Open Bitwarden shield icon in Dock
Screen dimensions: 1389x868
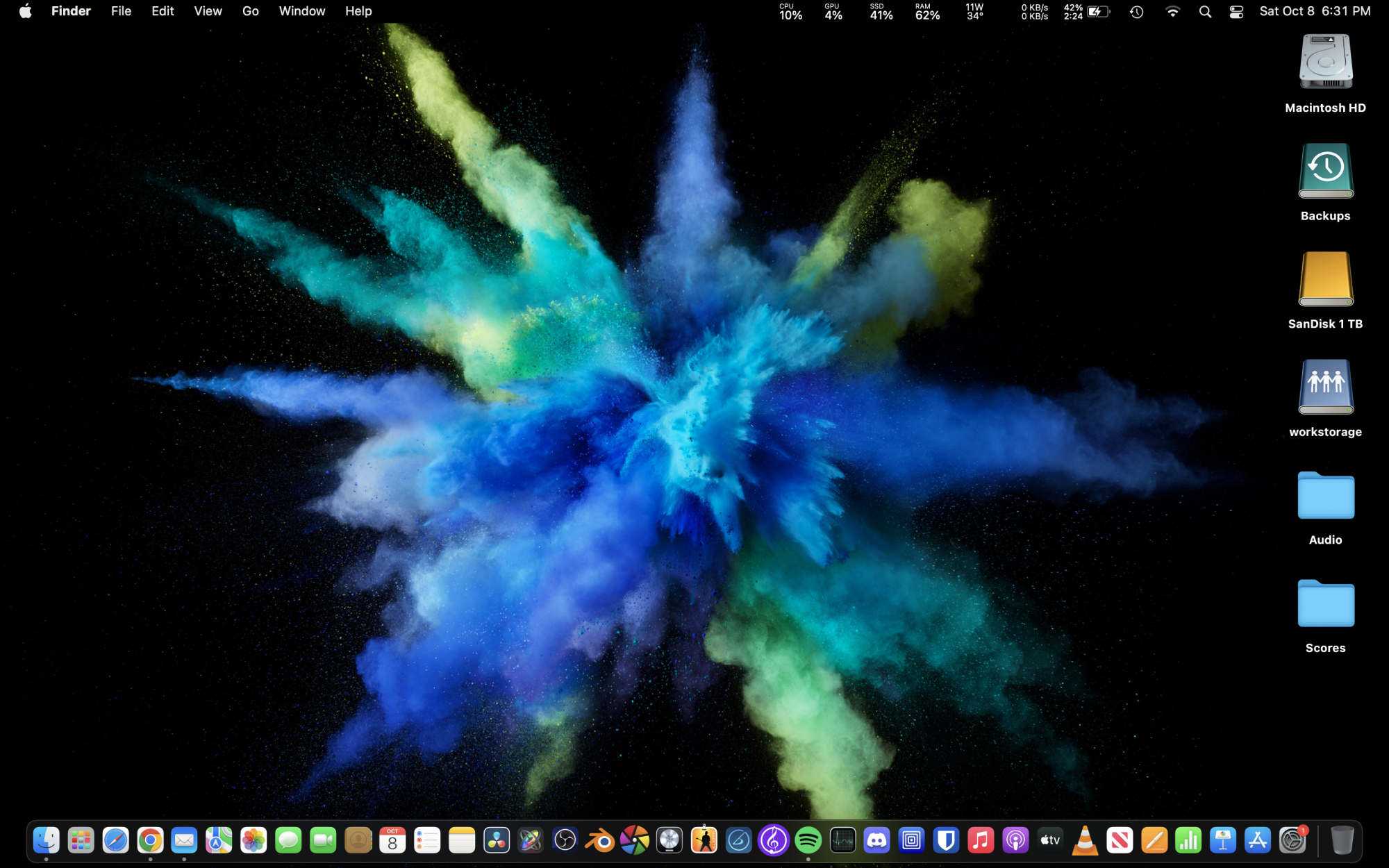946,841
